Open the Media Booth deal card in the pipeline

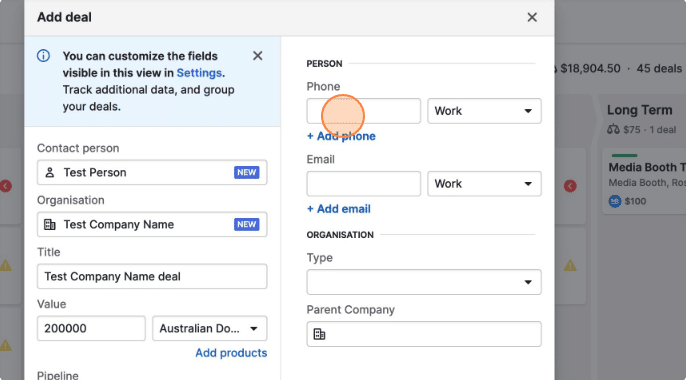pos(644,181)
